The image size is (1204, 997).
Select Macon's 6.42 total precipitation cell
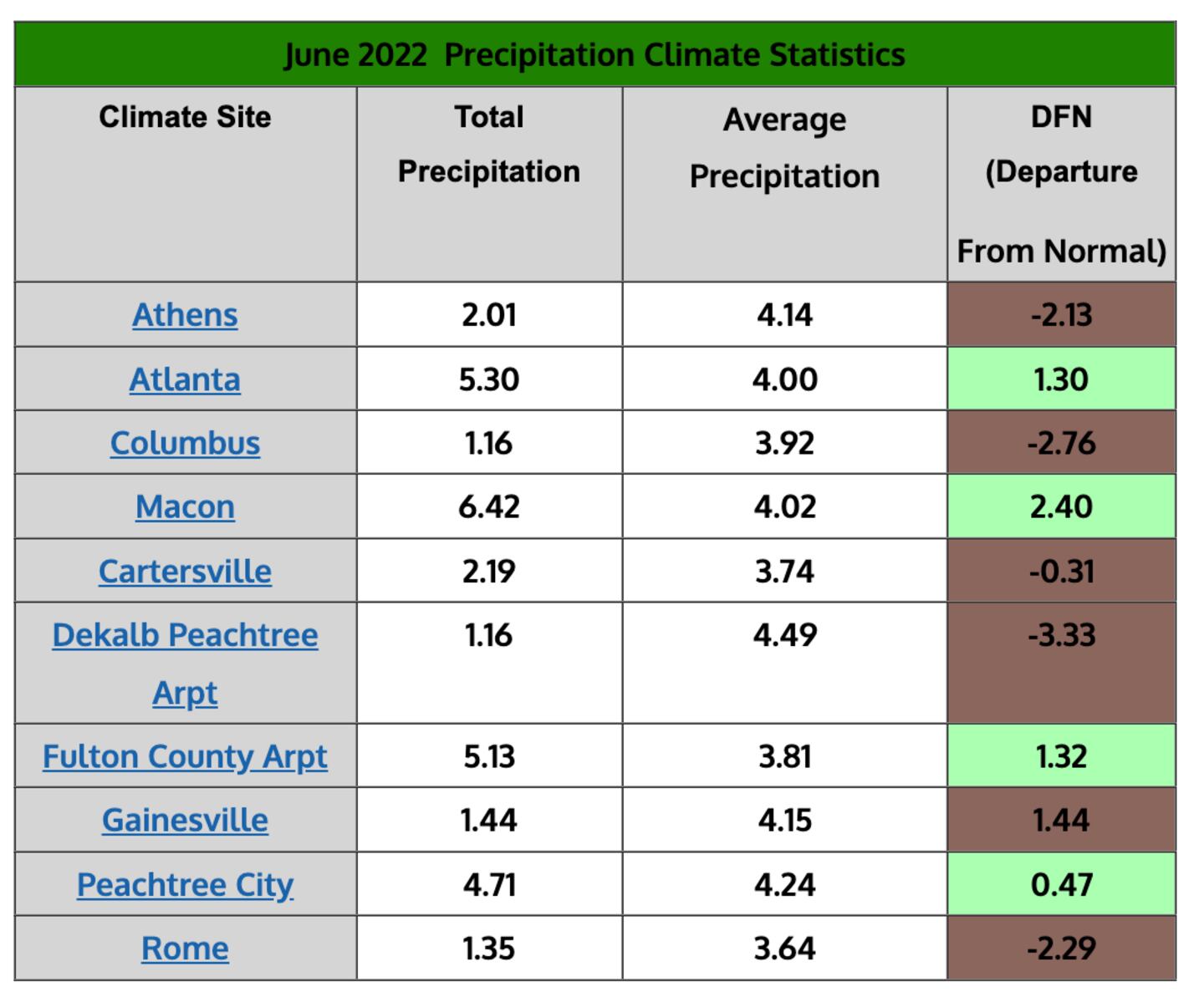[489, 507]
